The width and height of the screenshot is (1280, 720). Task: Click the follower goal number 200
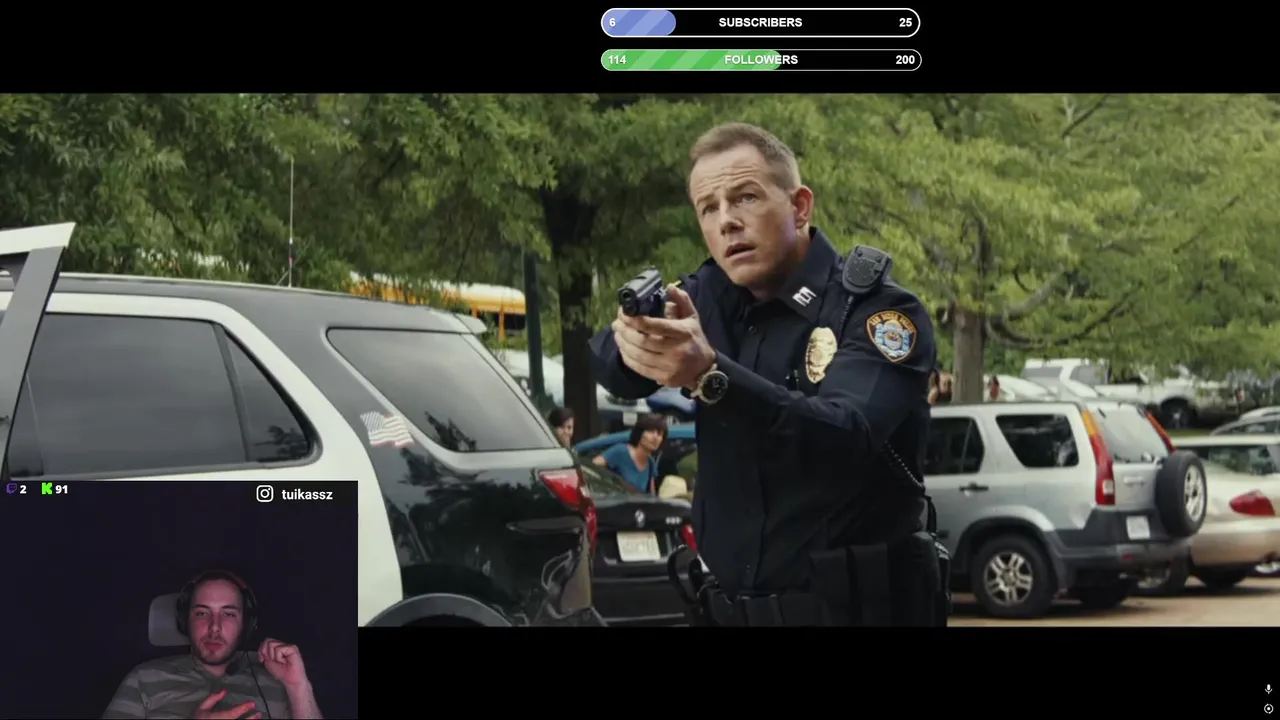tap(905, 60)
